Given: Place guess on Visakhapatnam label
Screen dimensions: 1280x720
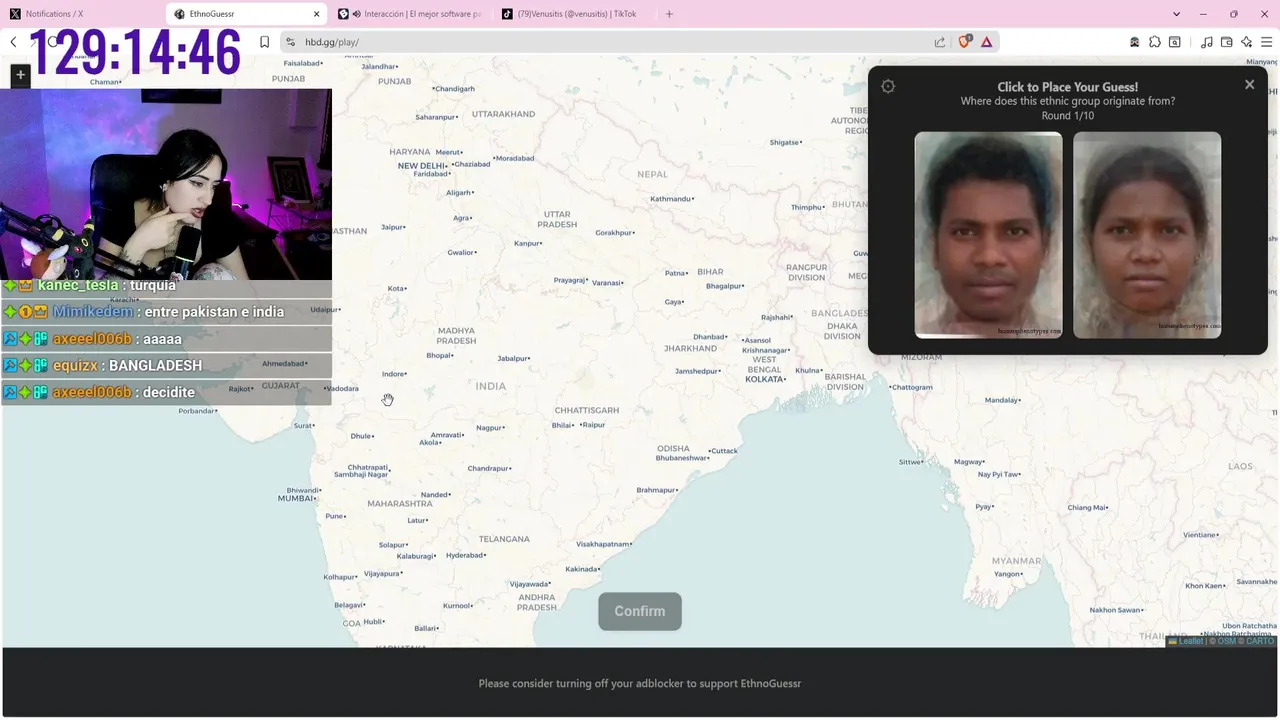Looking at the screenshot, I should pyautogui.click(x=603, y=544).
